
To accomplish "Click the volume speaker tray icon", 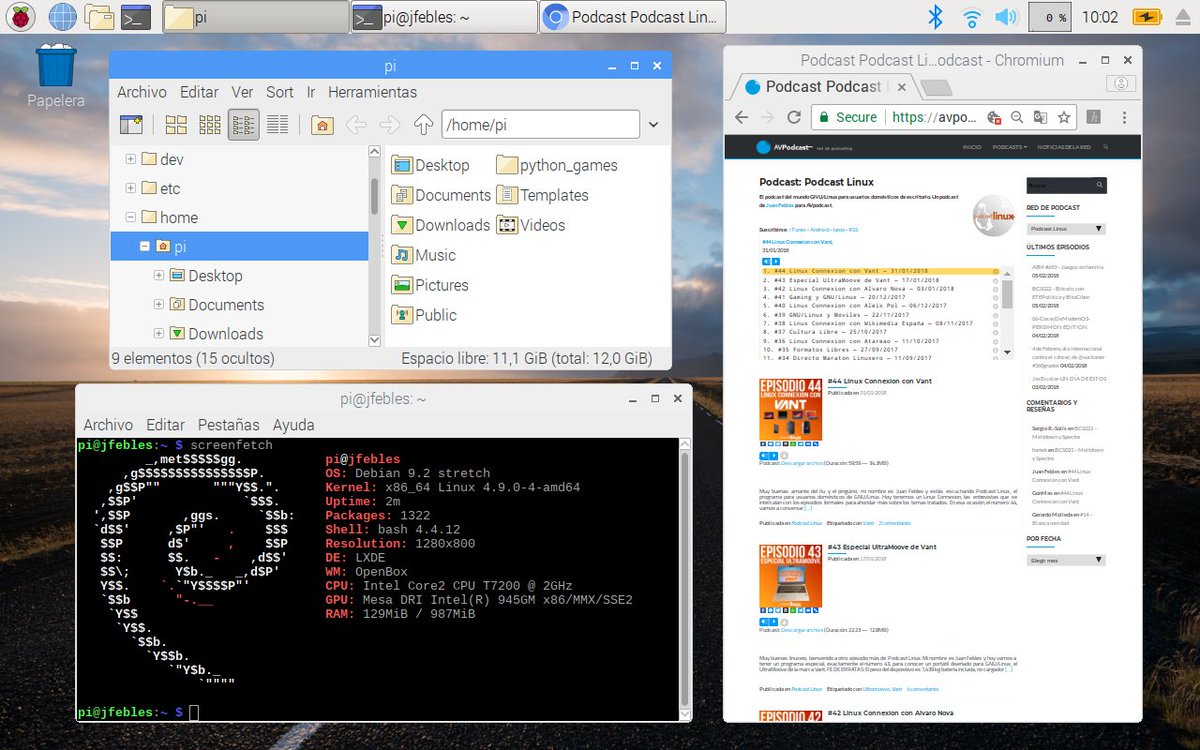I will click(1006, 16).
